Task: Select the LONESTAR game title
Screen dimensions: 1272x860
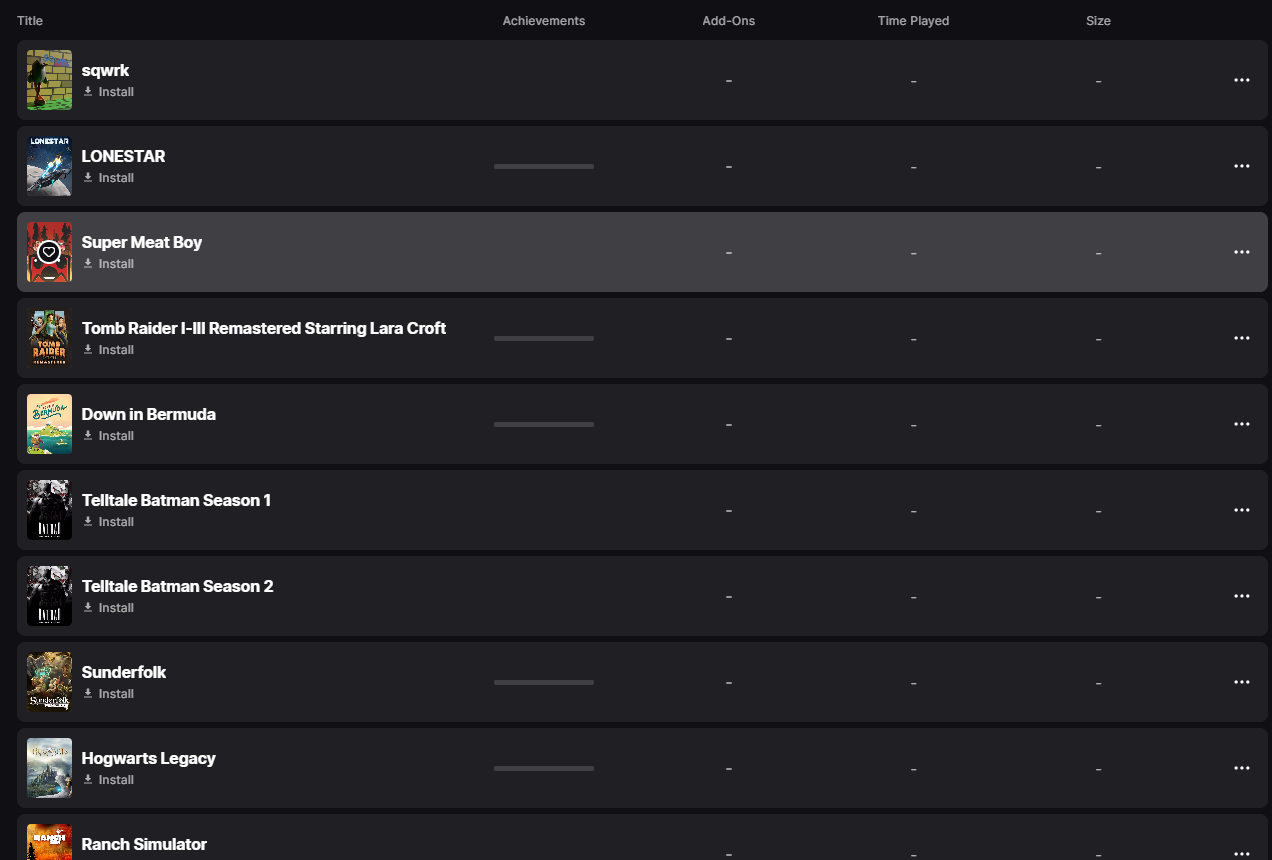Action: tap(123, 156)
